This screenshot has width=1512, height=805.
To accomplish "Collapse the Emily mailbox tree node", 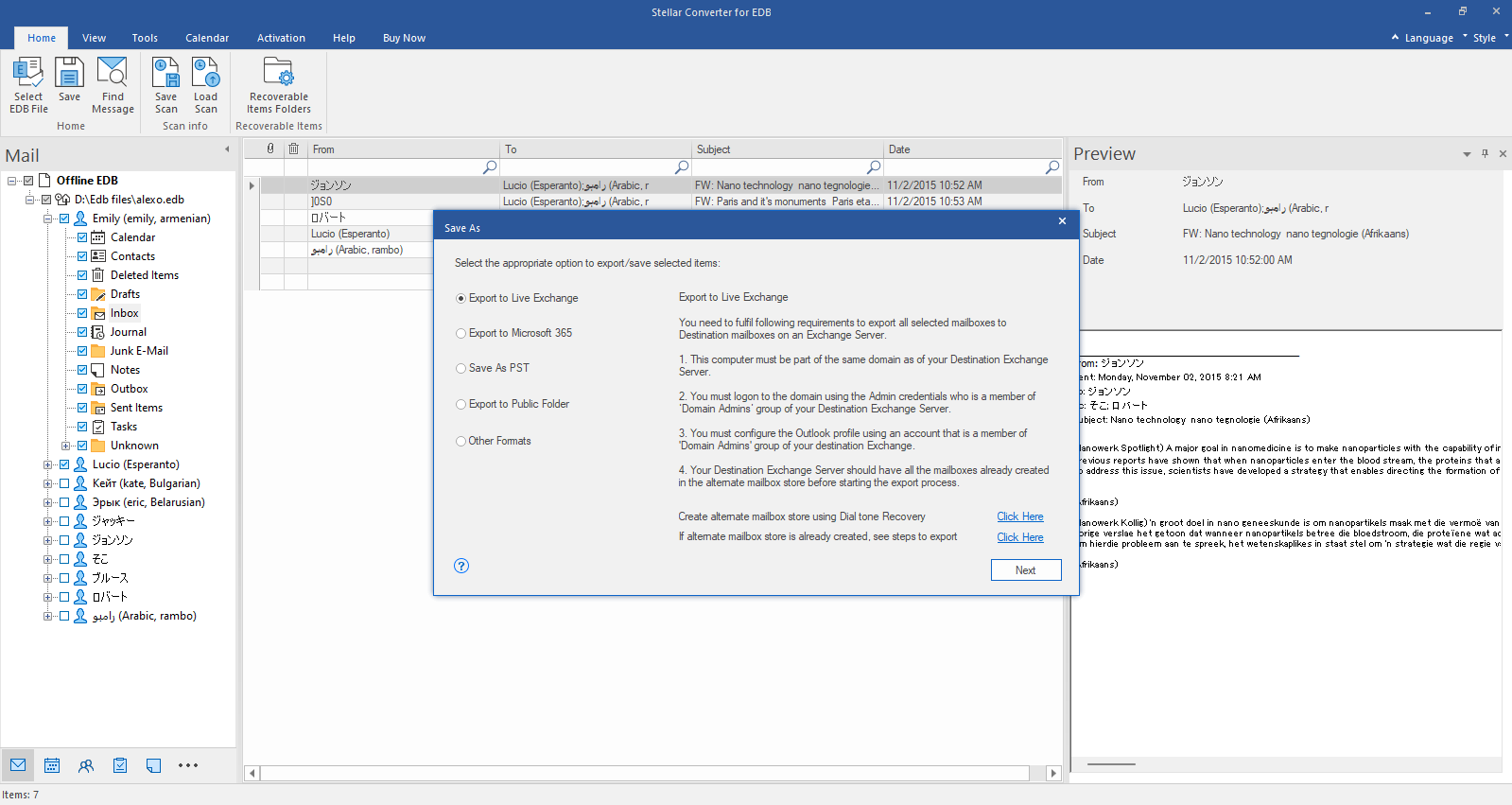I will (47, 219).
